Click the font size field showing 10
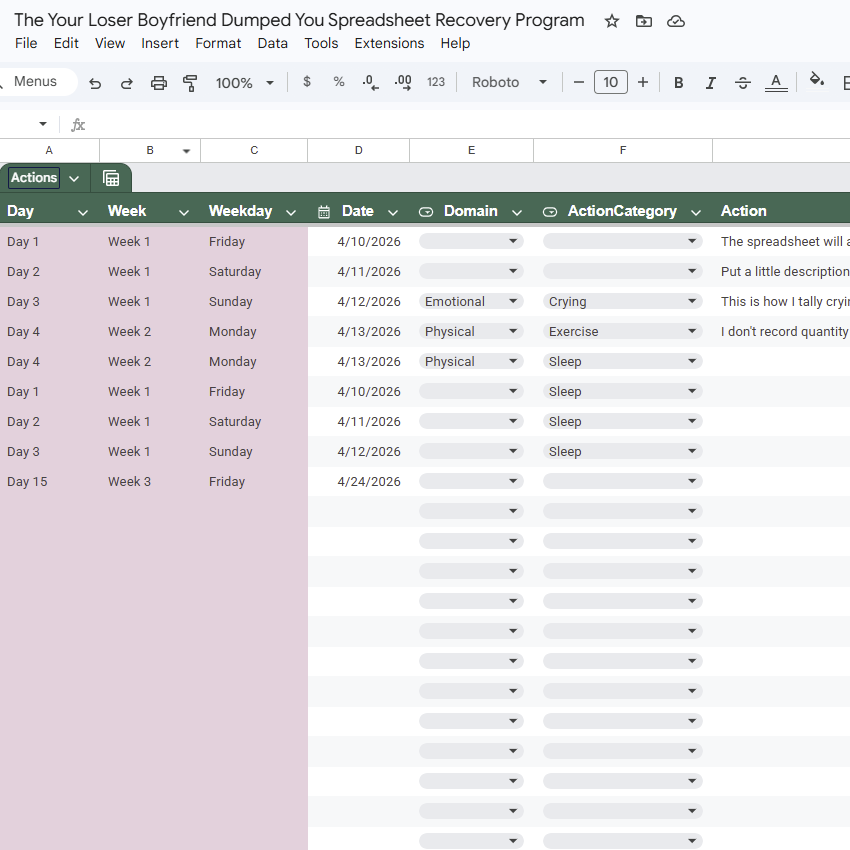 [610, 82]
